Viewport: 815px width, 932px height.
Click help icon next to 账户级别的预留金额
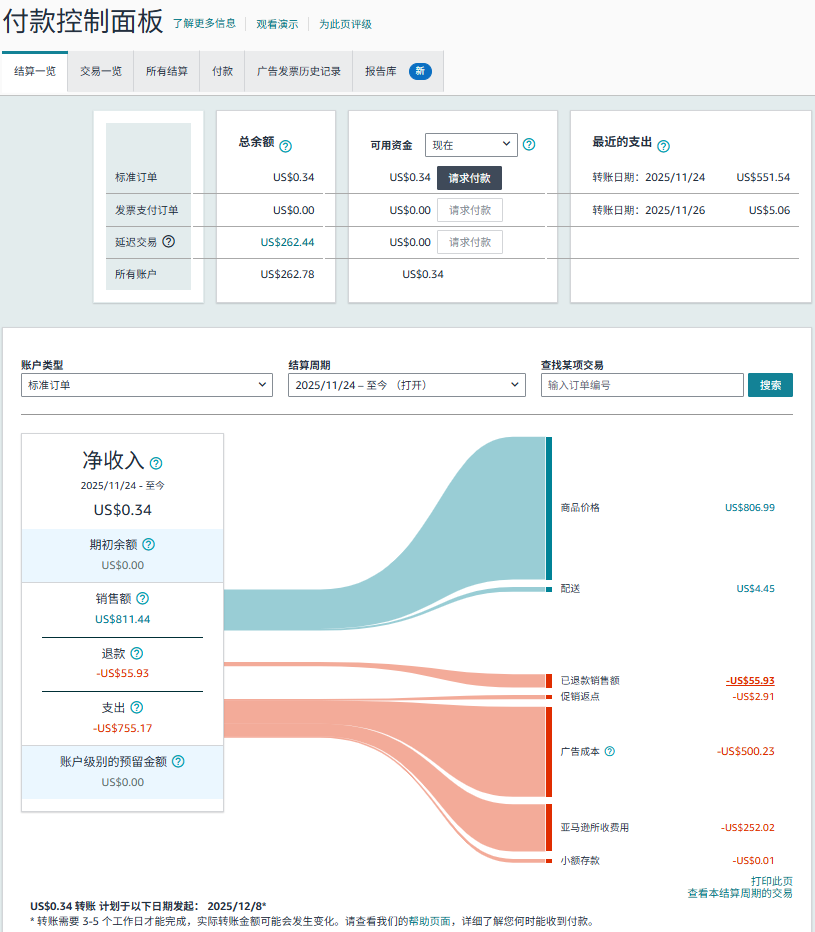(x=178, y=762)
